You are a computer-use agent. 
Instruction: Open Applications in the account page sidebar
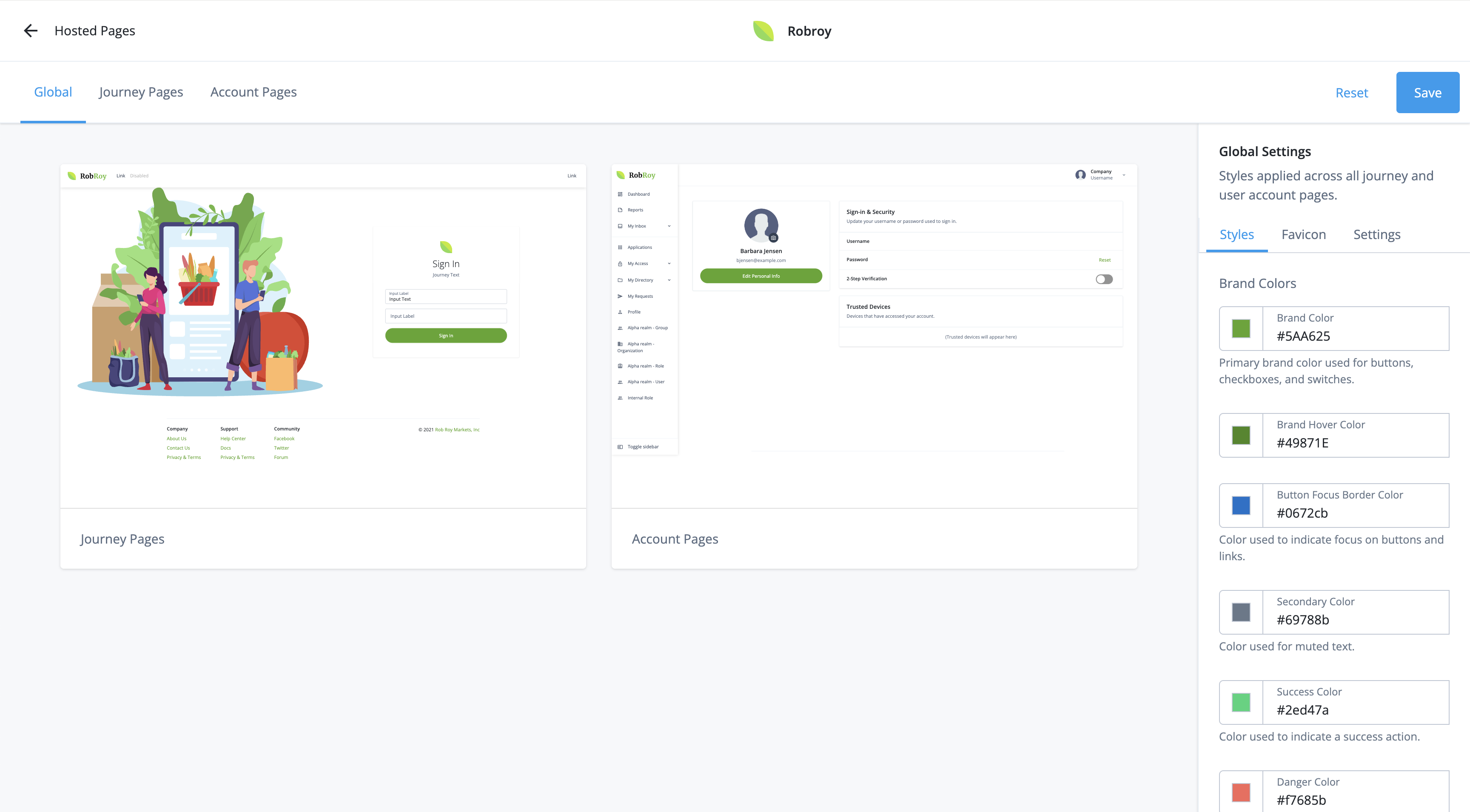coord(620,247)
